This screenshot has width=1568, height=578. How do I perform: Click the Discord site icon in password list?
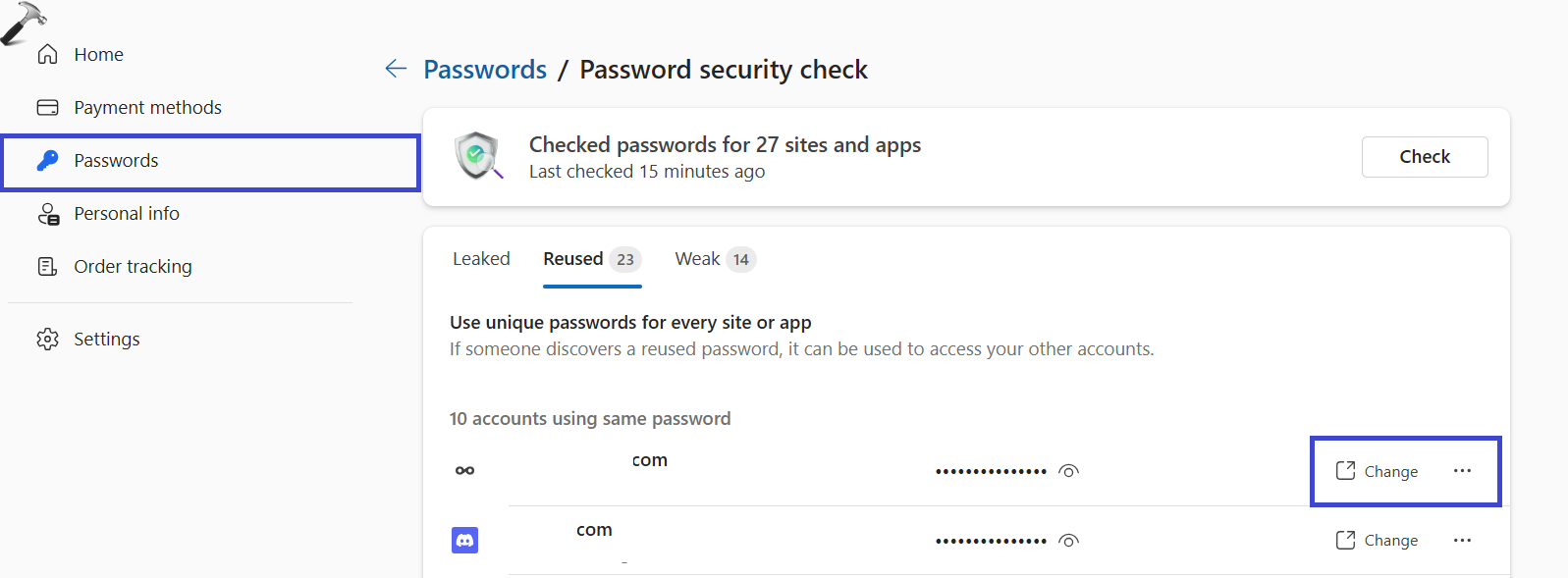click(464, 540)
